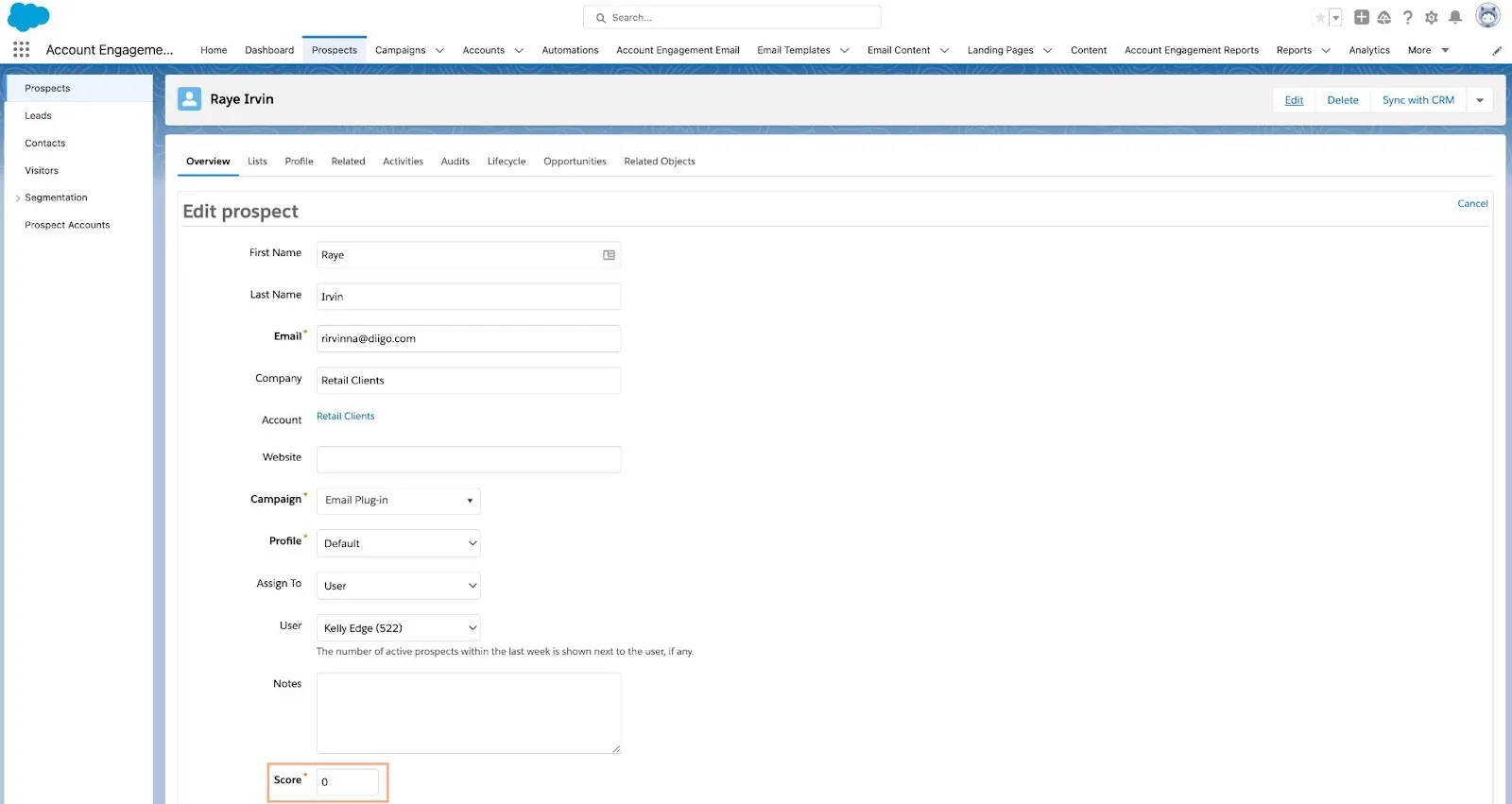Click the Edit button in the record header
Viewport: 1512px width, 804px height.
point(1294,100)
